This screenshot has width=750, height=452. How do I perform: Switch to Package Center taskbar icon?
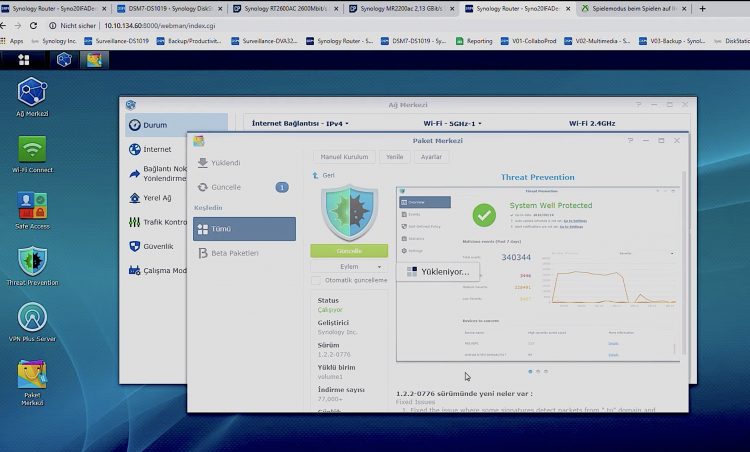pyautogui.click(x=94, y=60)
